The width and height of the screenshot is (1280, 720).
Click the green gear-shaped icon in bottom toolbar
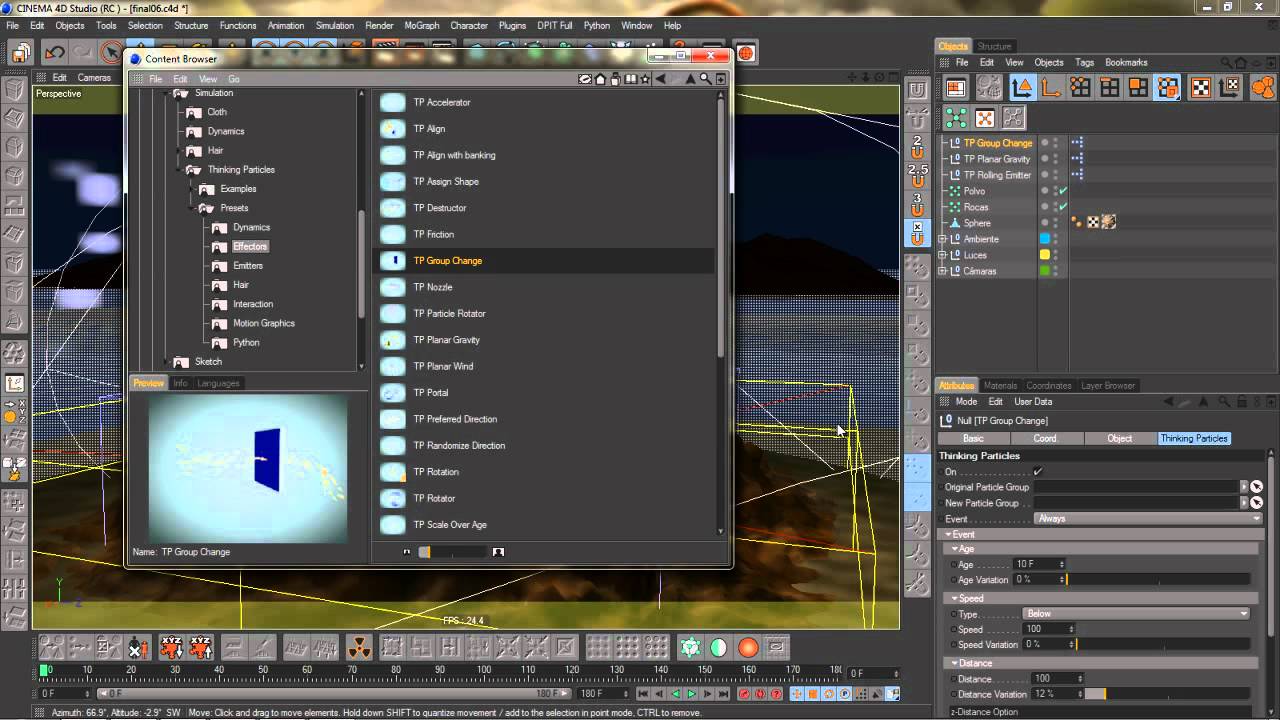[690, 647]
